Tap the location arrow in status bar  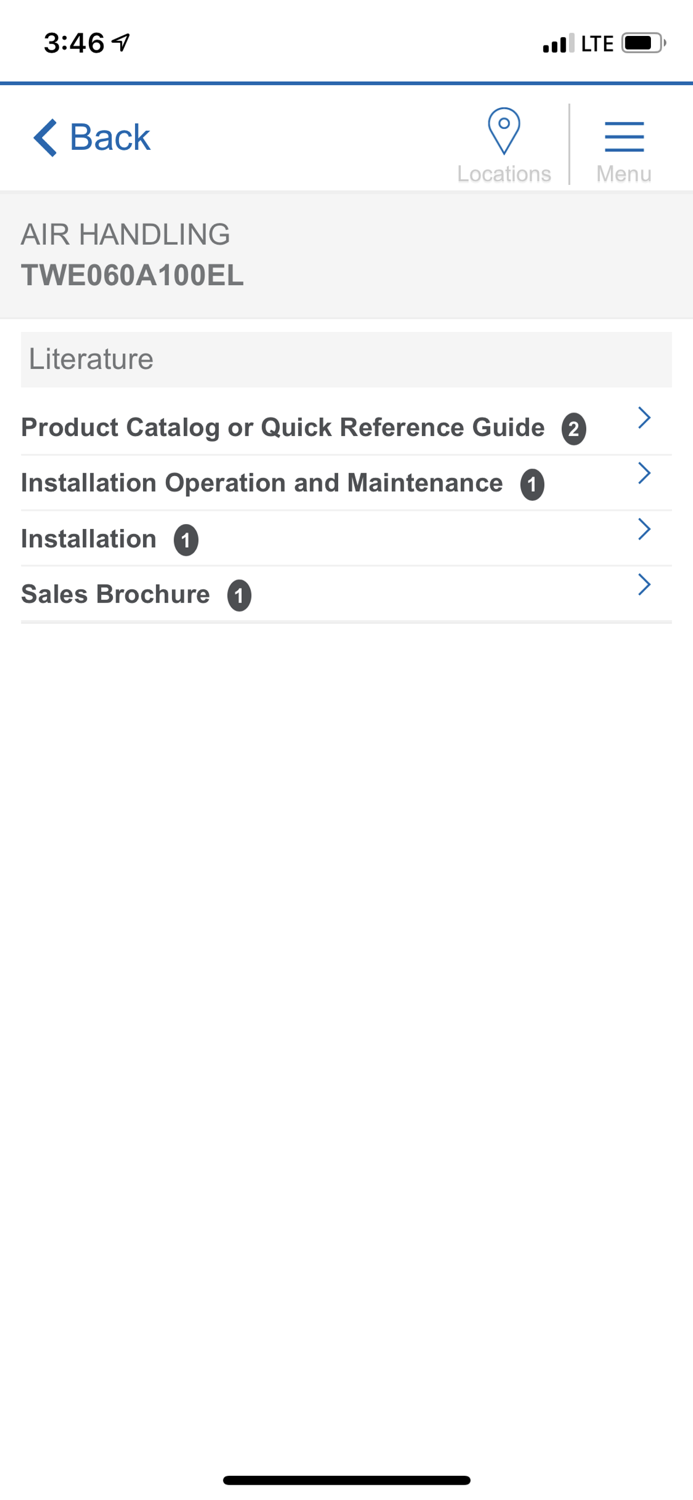tap(121, 42)
